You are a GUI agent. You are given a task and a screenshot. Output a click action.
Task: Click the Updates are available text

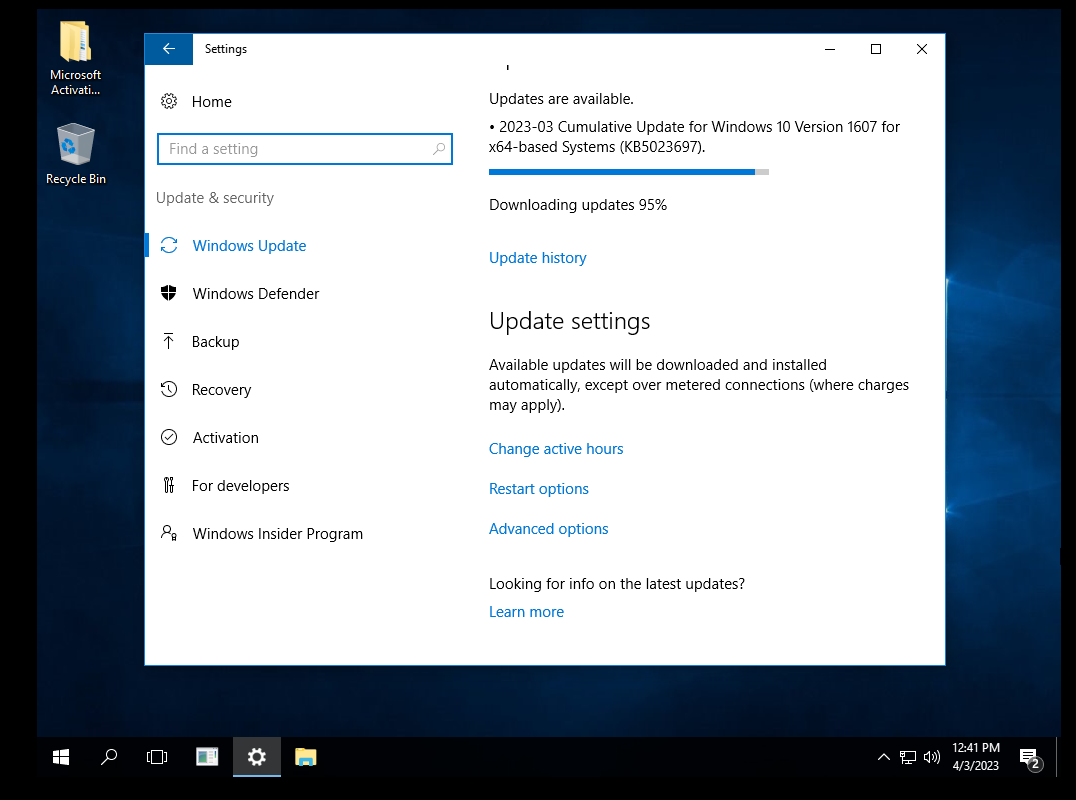click(561, 99)
